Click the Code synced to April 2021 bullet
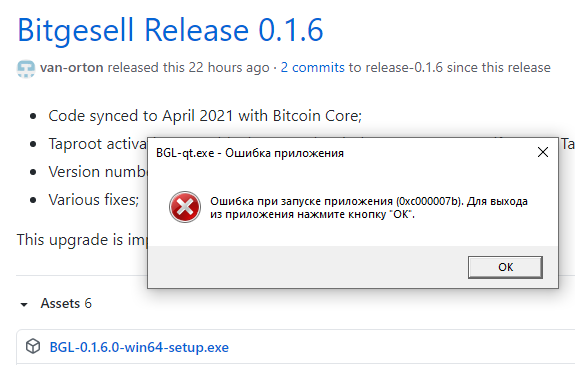Screen dimensions: 575x365 [205, 116]
